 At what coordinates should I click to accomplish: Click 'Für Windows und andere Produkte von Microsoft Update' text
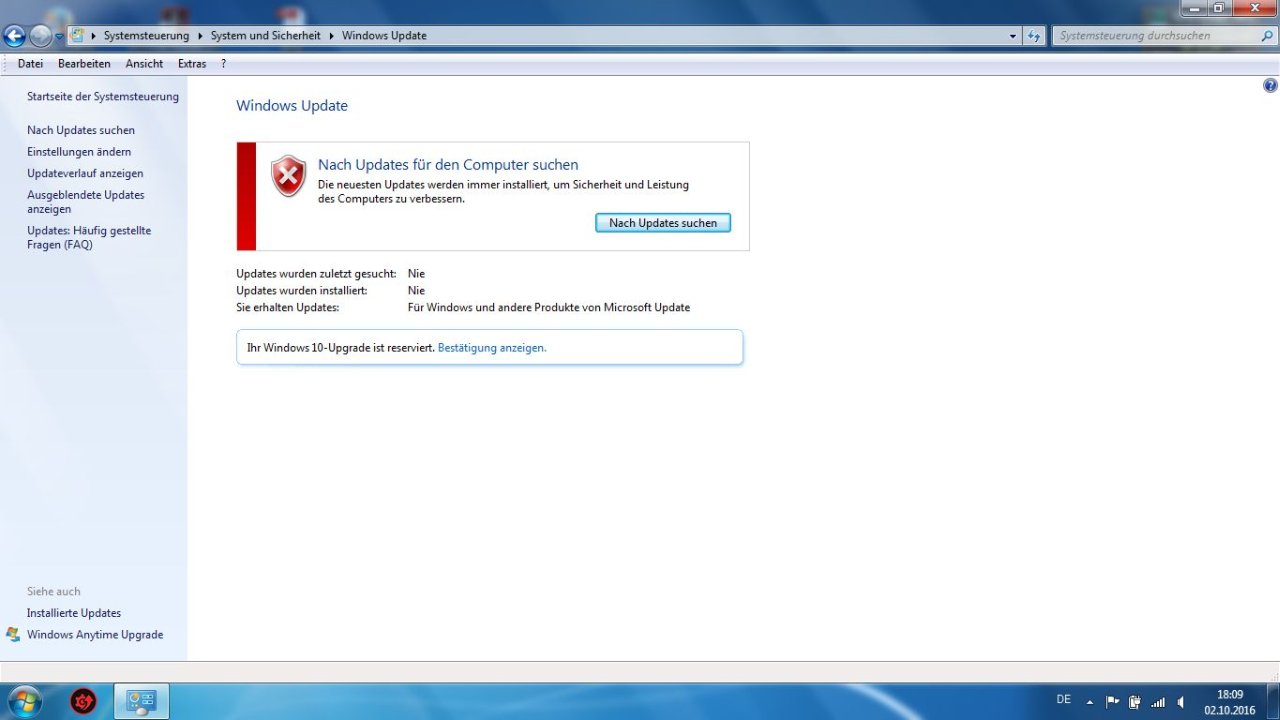pos(549,308)
